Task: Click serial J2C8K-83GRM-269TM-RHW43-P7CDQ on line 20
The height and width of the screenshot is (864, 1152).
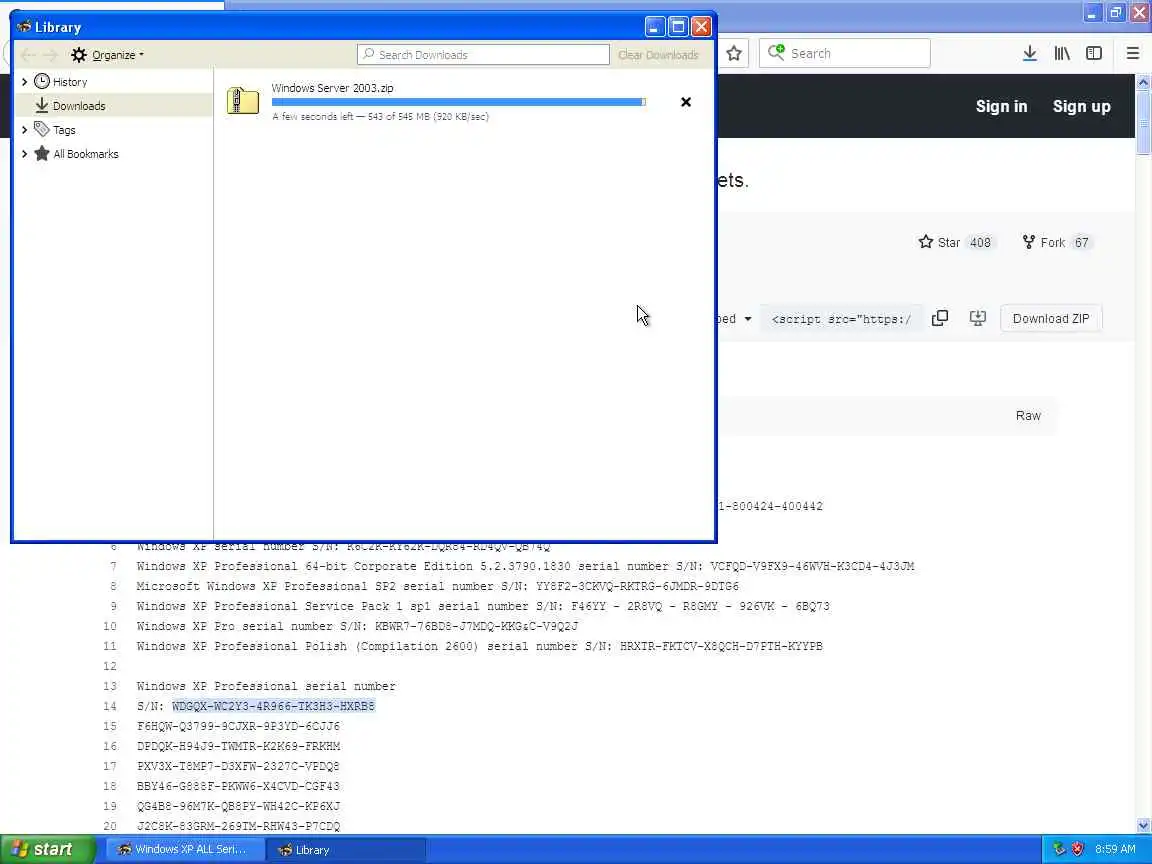Action: 238,826
